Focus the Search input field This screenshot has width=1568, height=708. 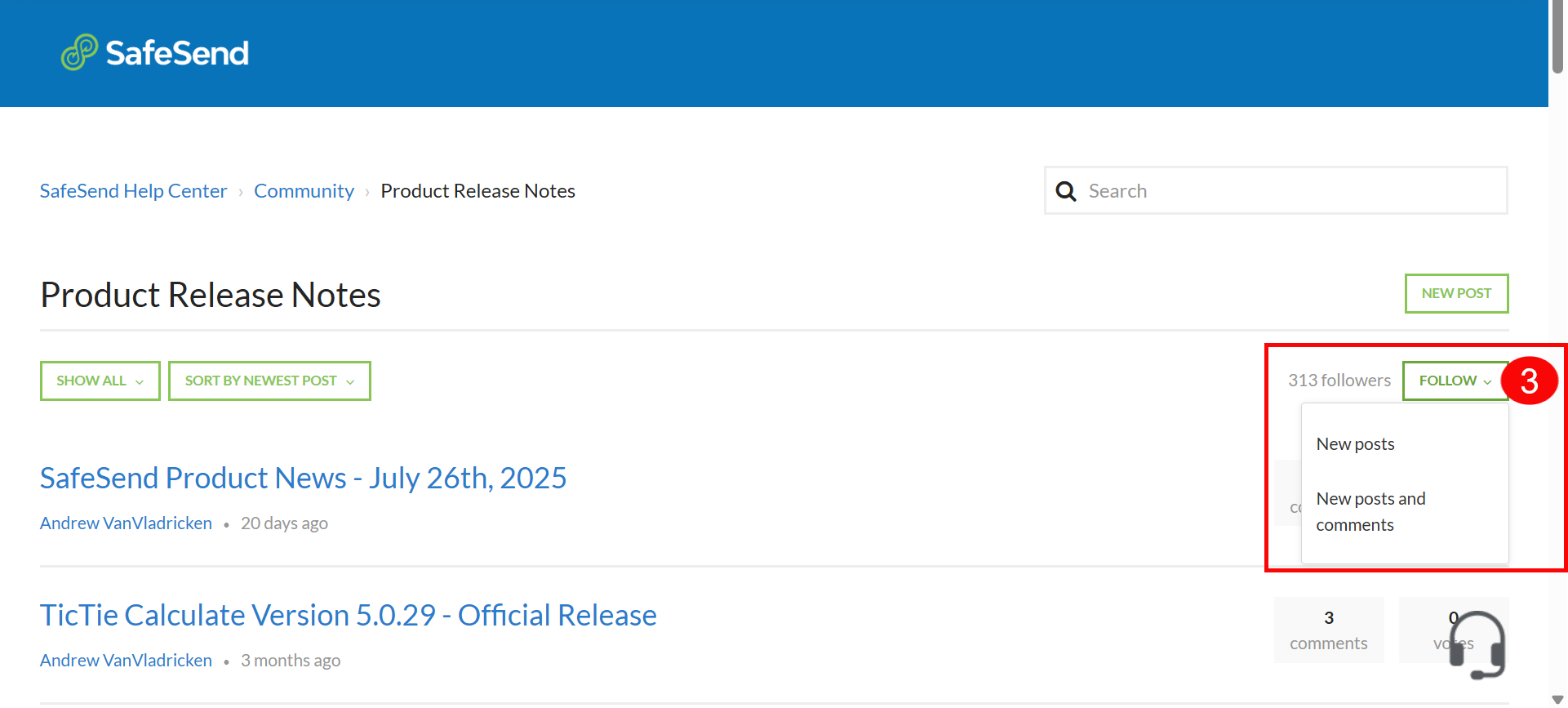(x=1276, y=191)
